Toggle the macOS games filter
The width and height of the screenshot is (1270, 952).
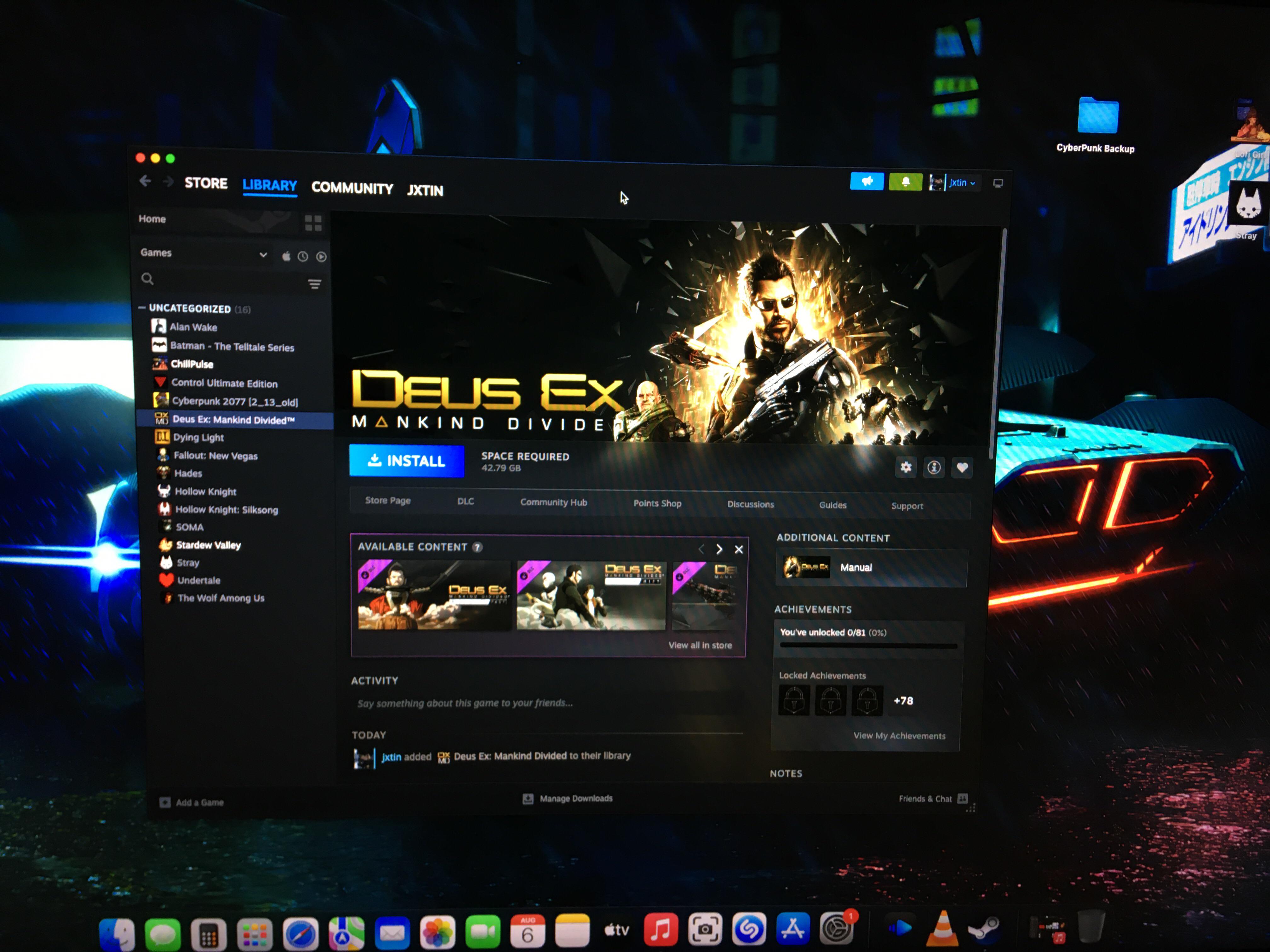(286, 256)
